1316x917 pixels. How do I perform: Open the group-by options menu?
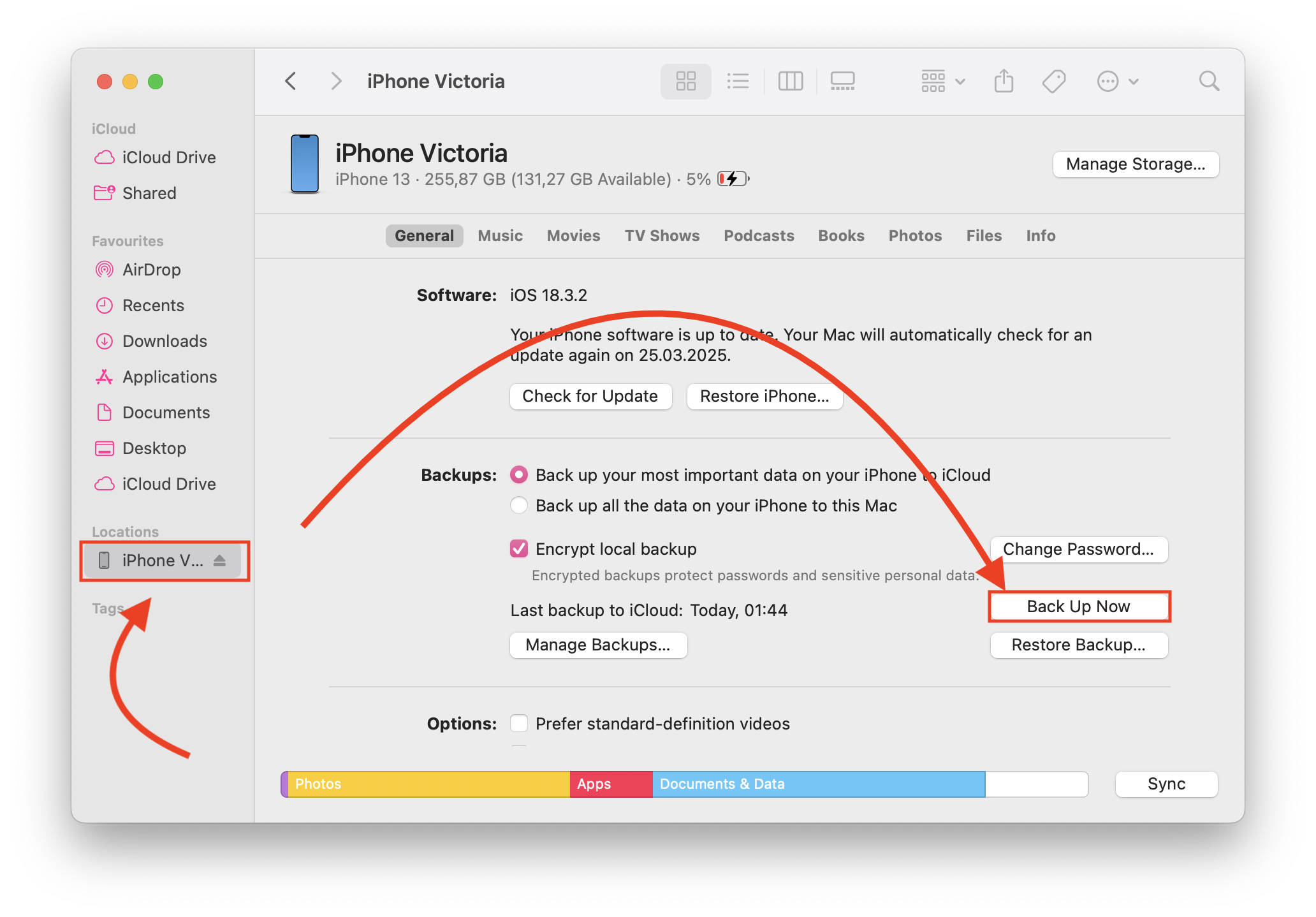point(943,82)
